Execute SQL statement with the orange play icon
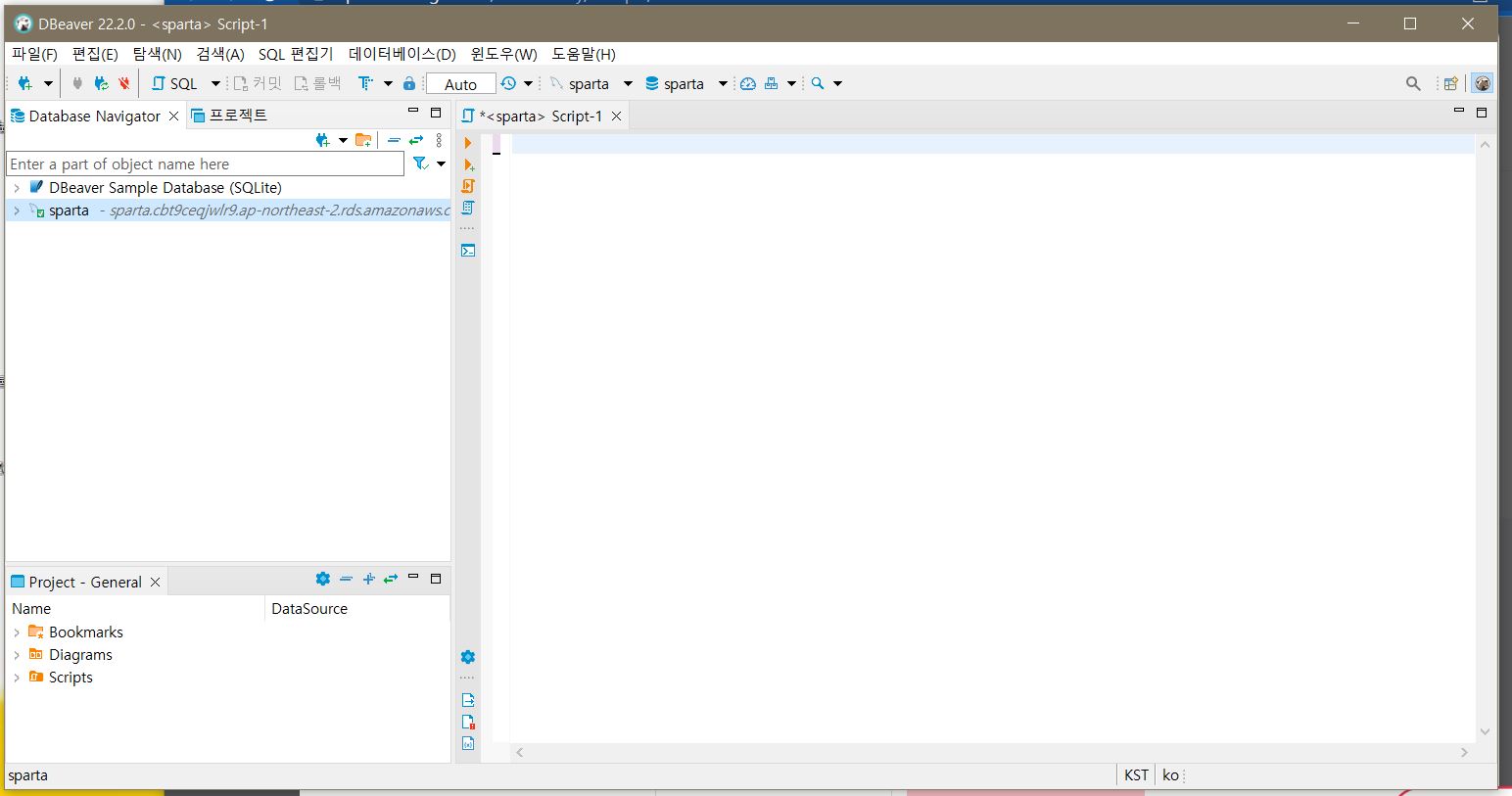The width and height of the screenshot is (1512, 796). pyautogui.click(x=468, y=143)
